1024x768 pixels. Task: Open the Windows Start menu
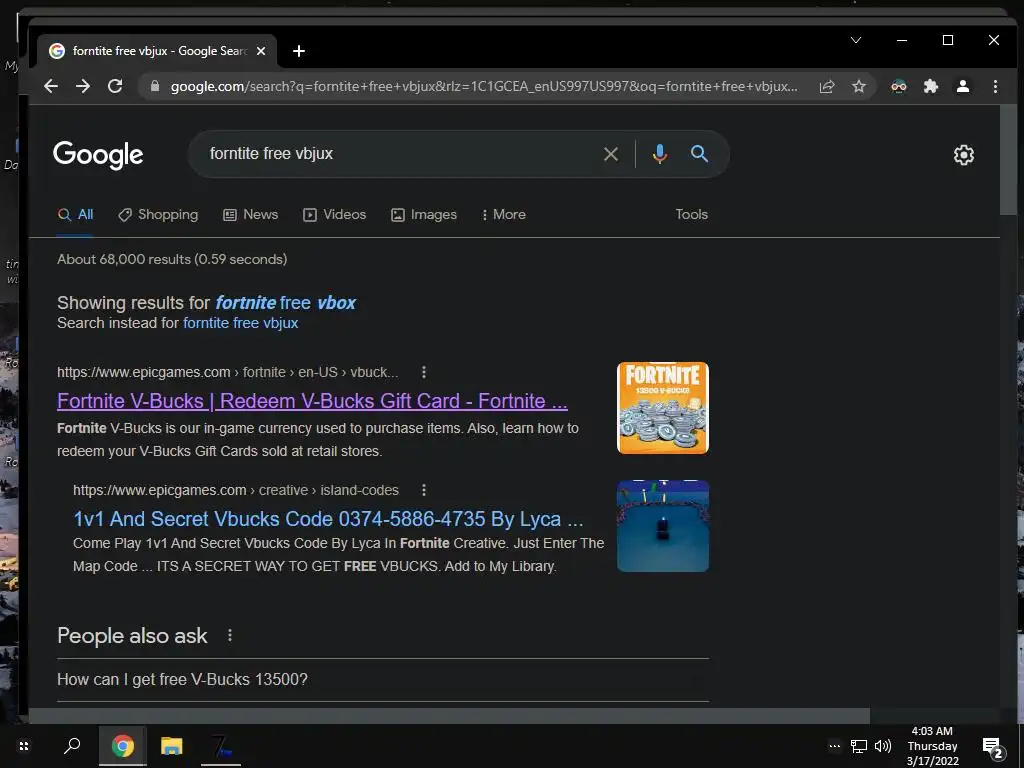(24, 746)
